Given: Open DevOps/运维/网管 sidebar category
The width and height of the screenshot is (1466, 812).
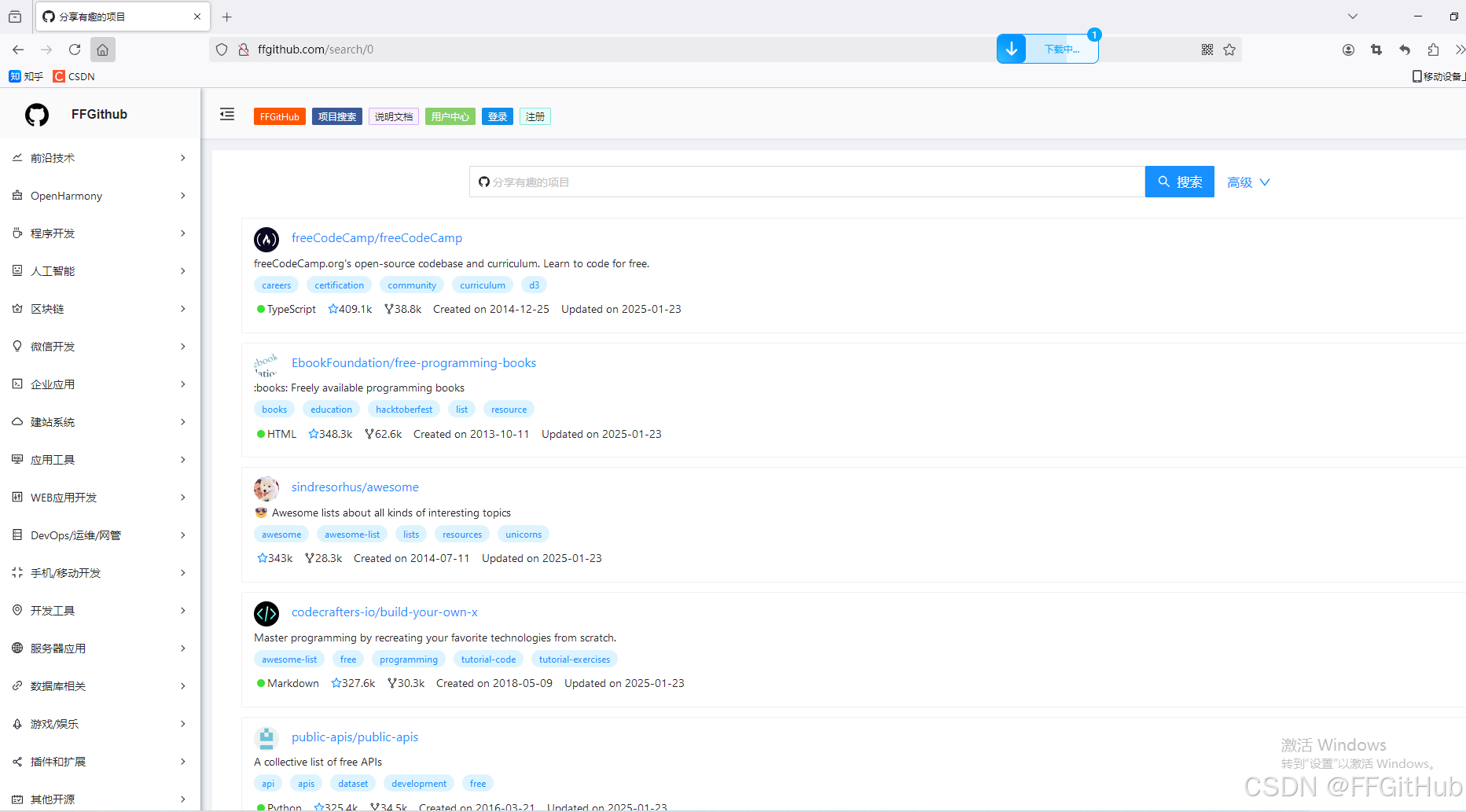Looking at the screenshot, I should (100, 535).
